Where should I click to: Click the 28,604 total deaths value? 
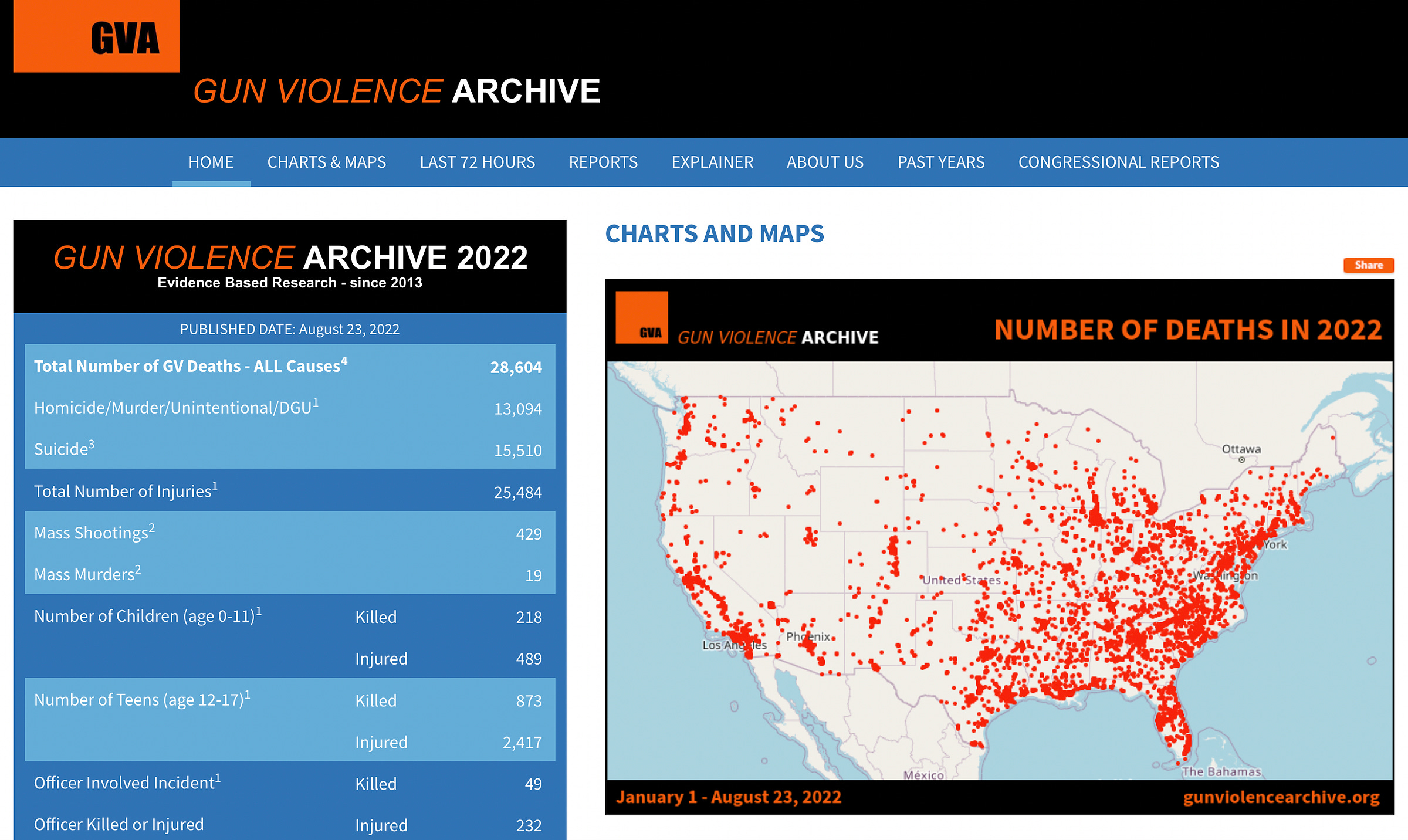tap(516, 367)
